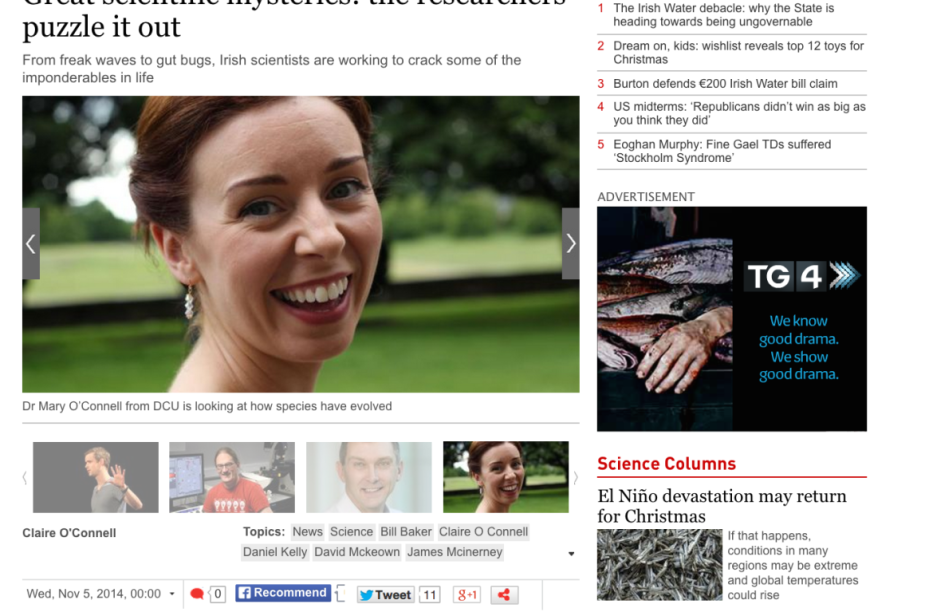Select thumbnail of man gesturing on stage

pos(96,477)
